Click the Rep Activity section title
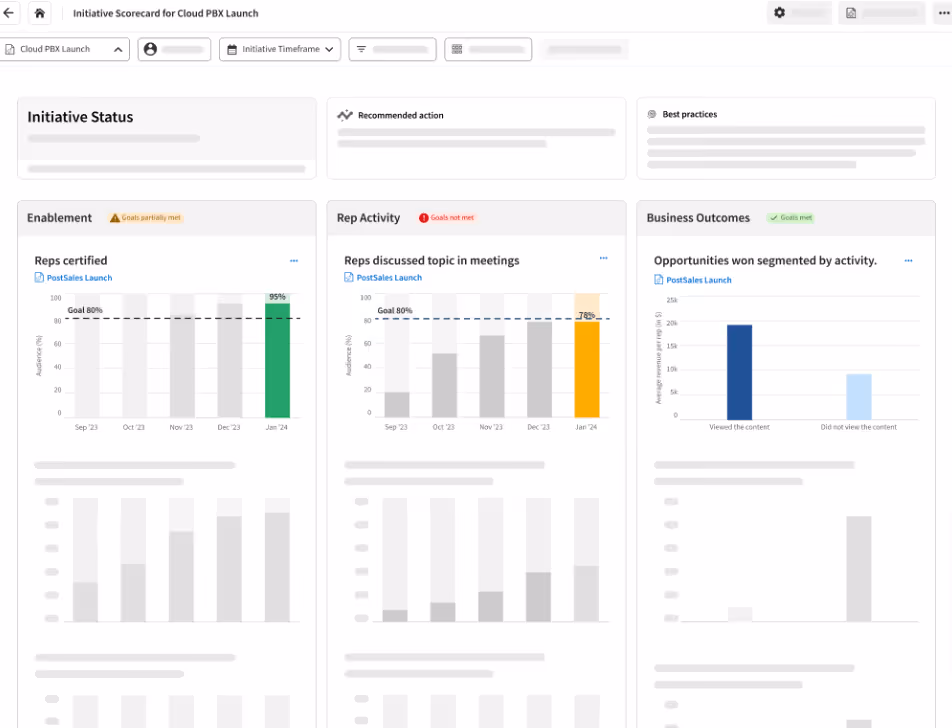Screen dimensions: 952x728 click(369, 218)
